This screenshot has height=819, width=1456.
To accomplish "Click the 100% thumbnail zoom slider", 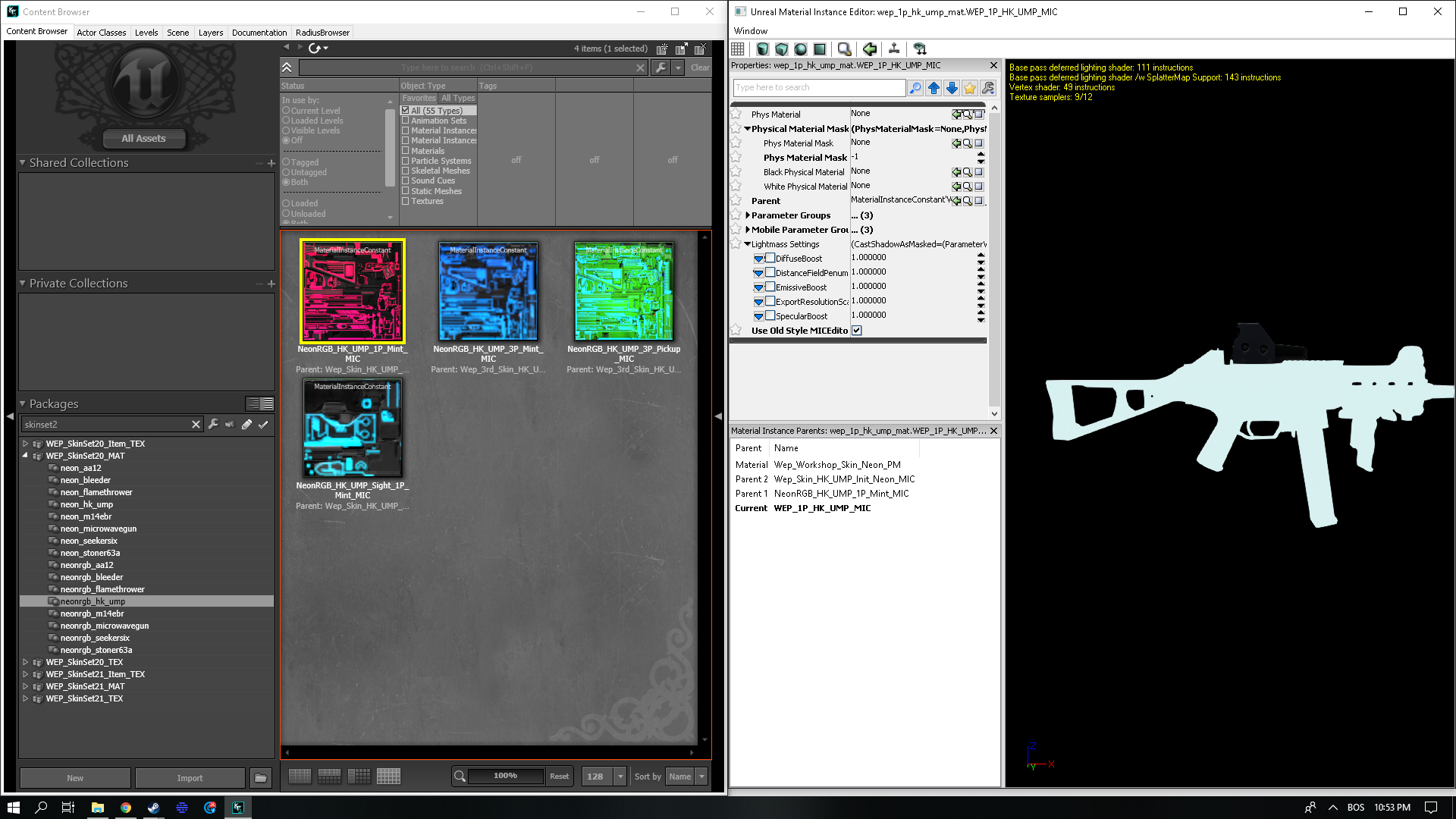I will point(505,776).
